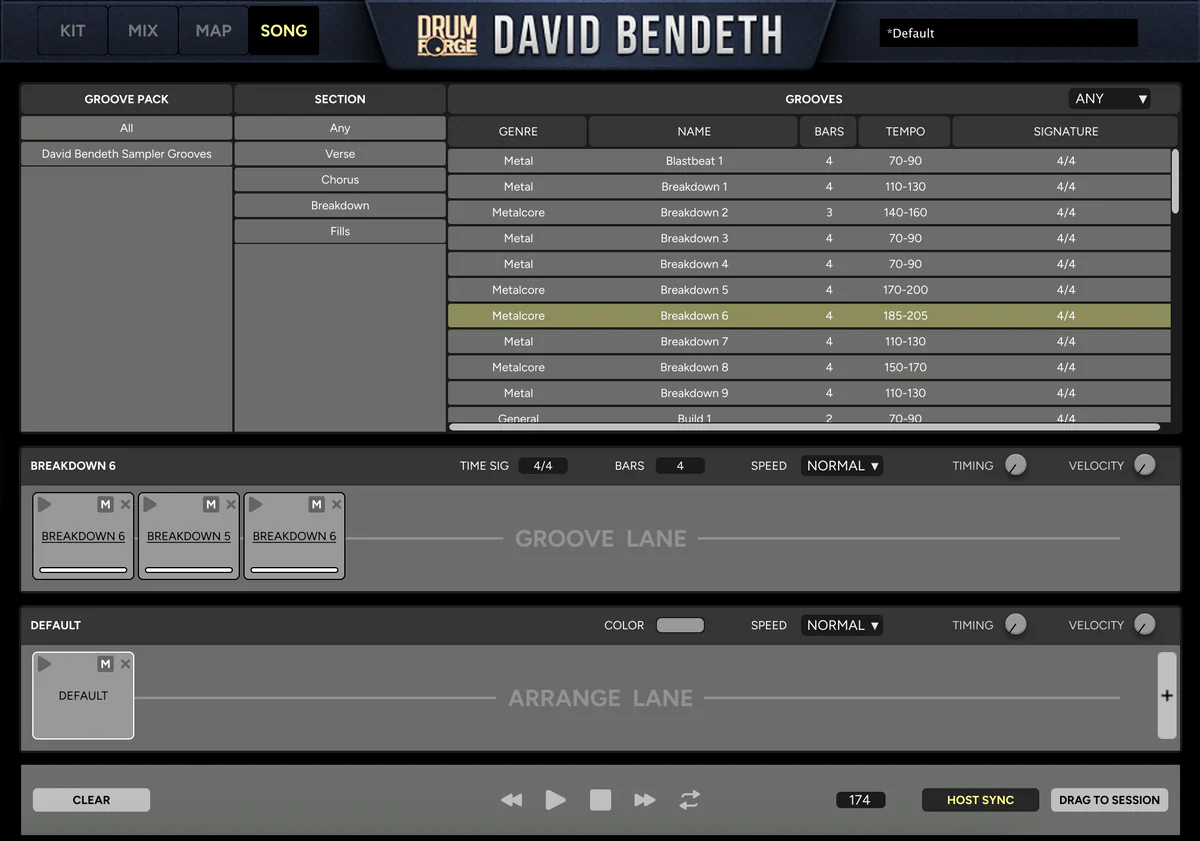Open the Grooves ANY filter dropdown
Image resolution: width=1200 pixels, height=841 pixels.
1110,99
